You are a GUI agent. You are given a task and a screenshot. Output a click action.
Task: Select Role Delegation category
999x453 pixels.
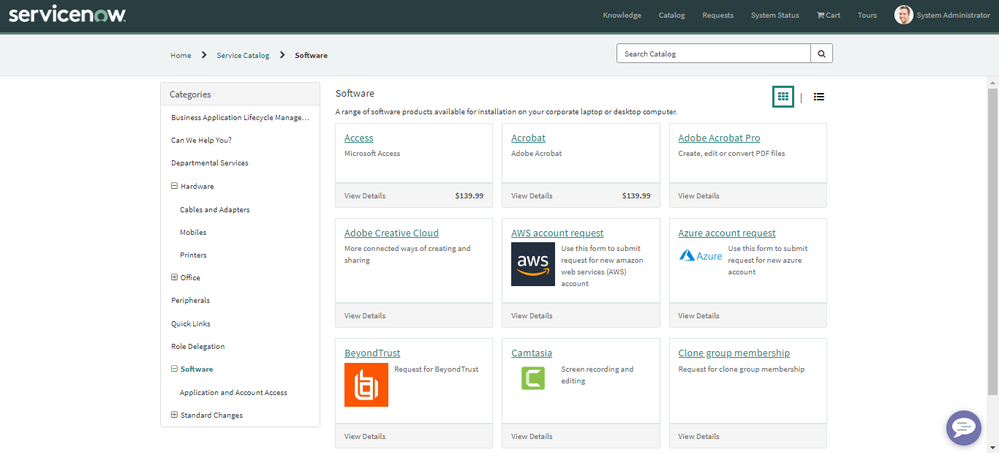click(x=198, y=346)
